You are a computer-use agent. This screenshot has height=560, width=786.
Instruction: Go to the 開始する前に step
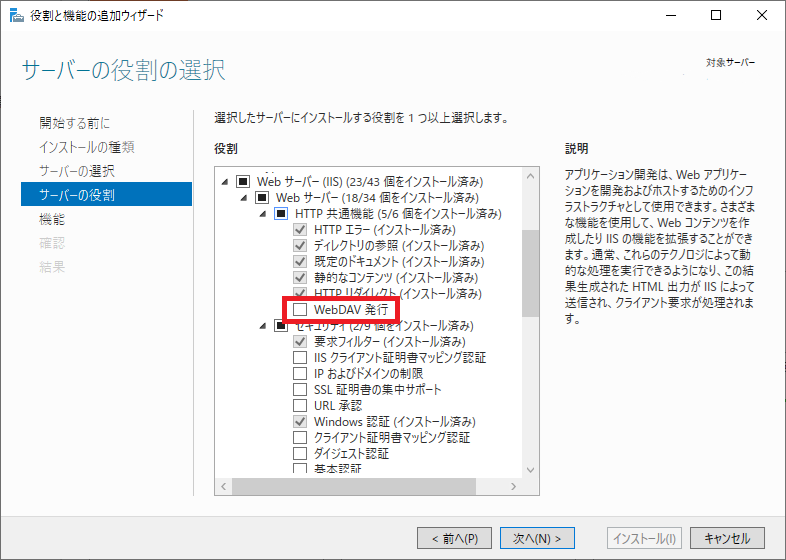[x=74, y=123]
